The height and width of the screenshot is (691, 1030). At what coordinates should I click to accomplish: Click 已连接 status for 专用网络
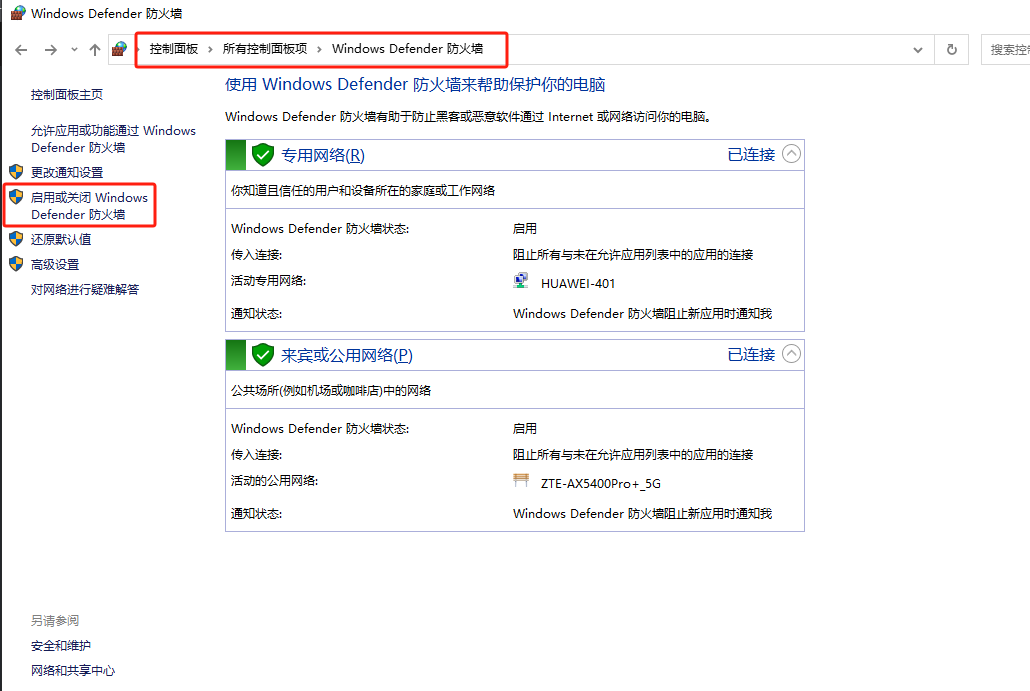coord(751,154)
